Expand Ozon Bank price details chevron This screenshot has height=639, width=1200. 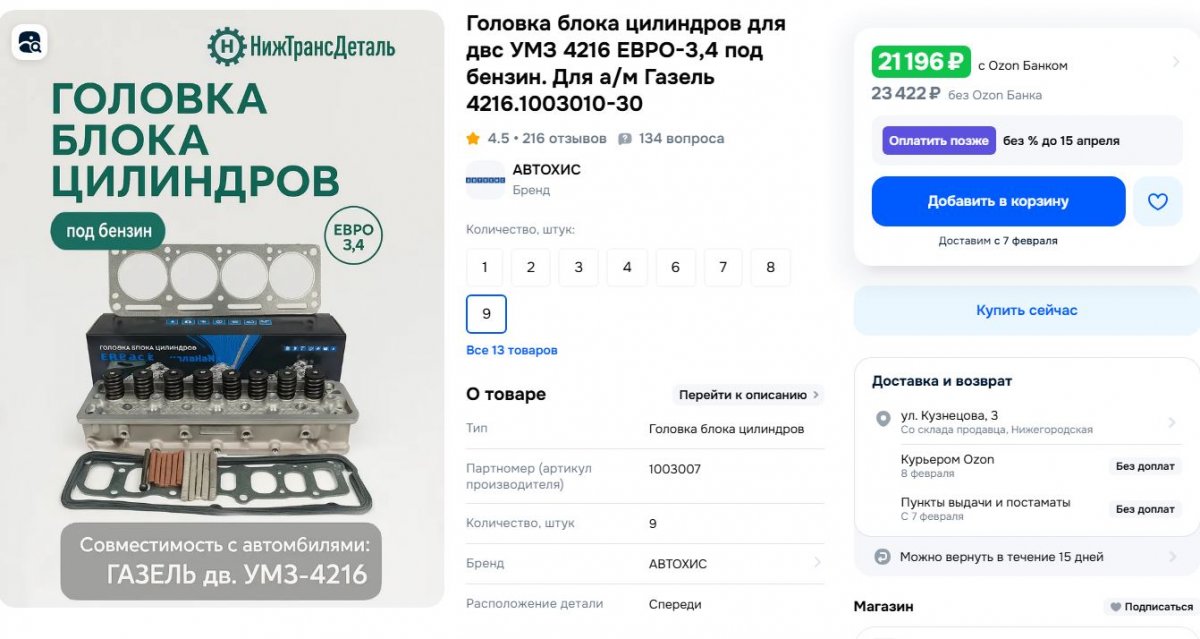pyautogui.click(x=1176, y=62)
